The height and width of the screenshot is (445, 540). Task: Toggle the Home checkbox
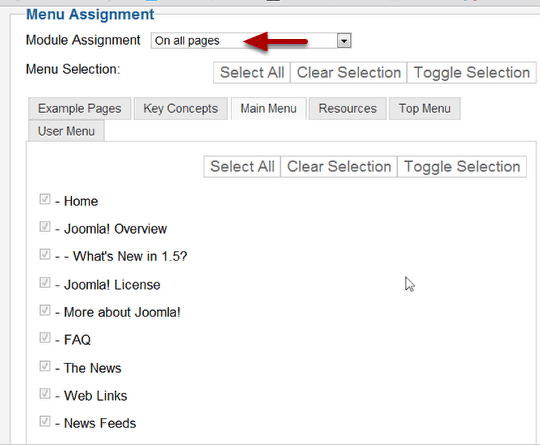[x=45, y=199]
